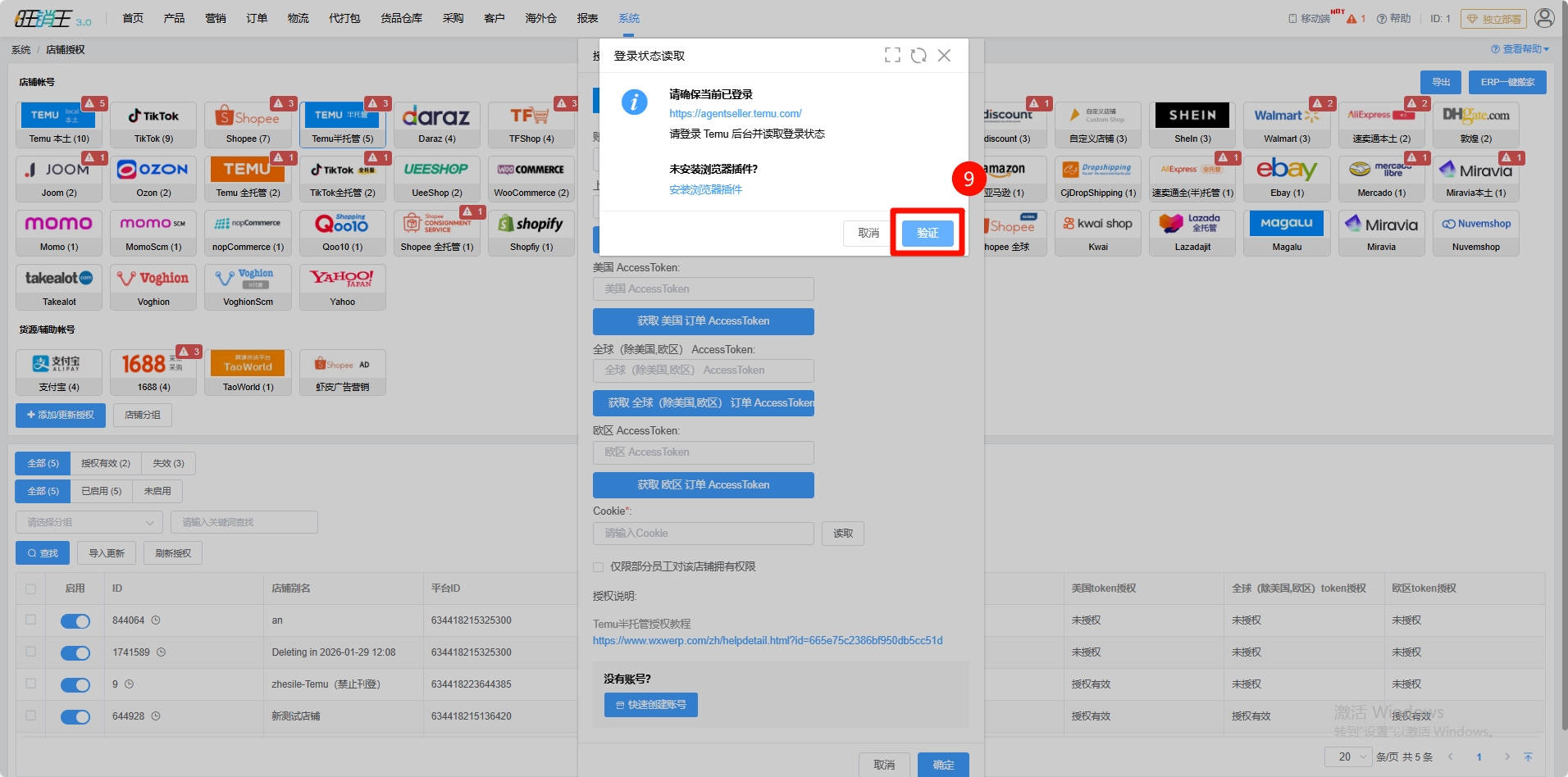
Task: Select the 1688 sourcing account icon
Action: (x=153, y=371)
